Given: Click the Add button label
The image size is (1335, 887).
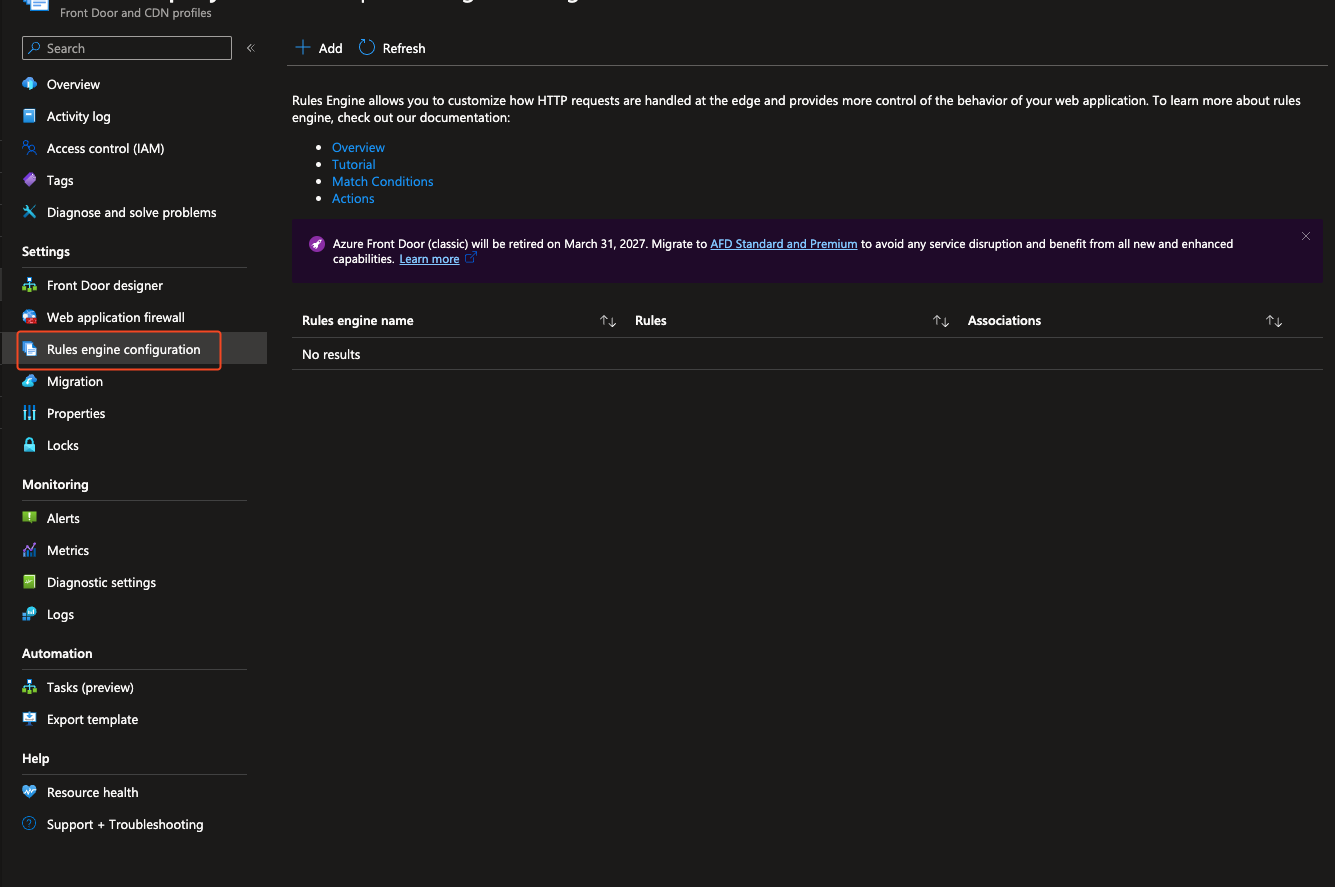Looking at the screenshot, I should coord(330,48).
